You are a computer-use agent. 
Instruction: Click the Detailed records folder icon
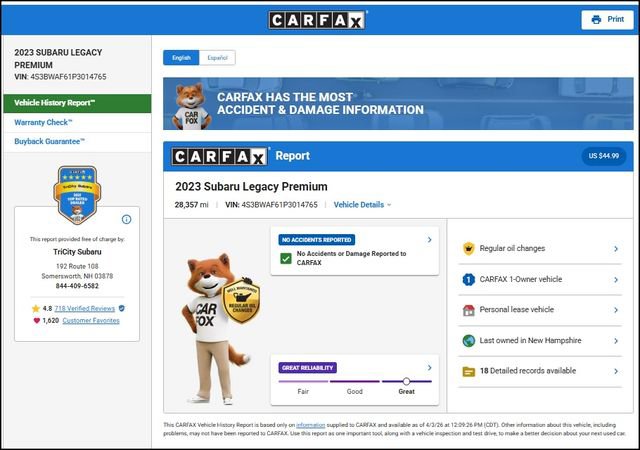tap(468, 371)
